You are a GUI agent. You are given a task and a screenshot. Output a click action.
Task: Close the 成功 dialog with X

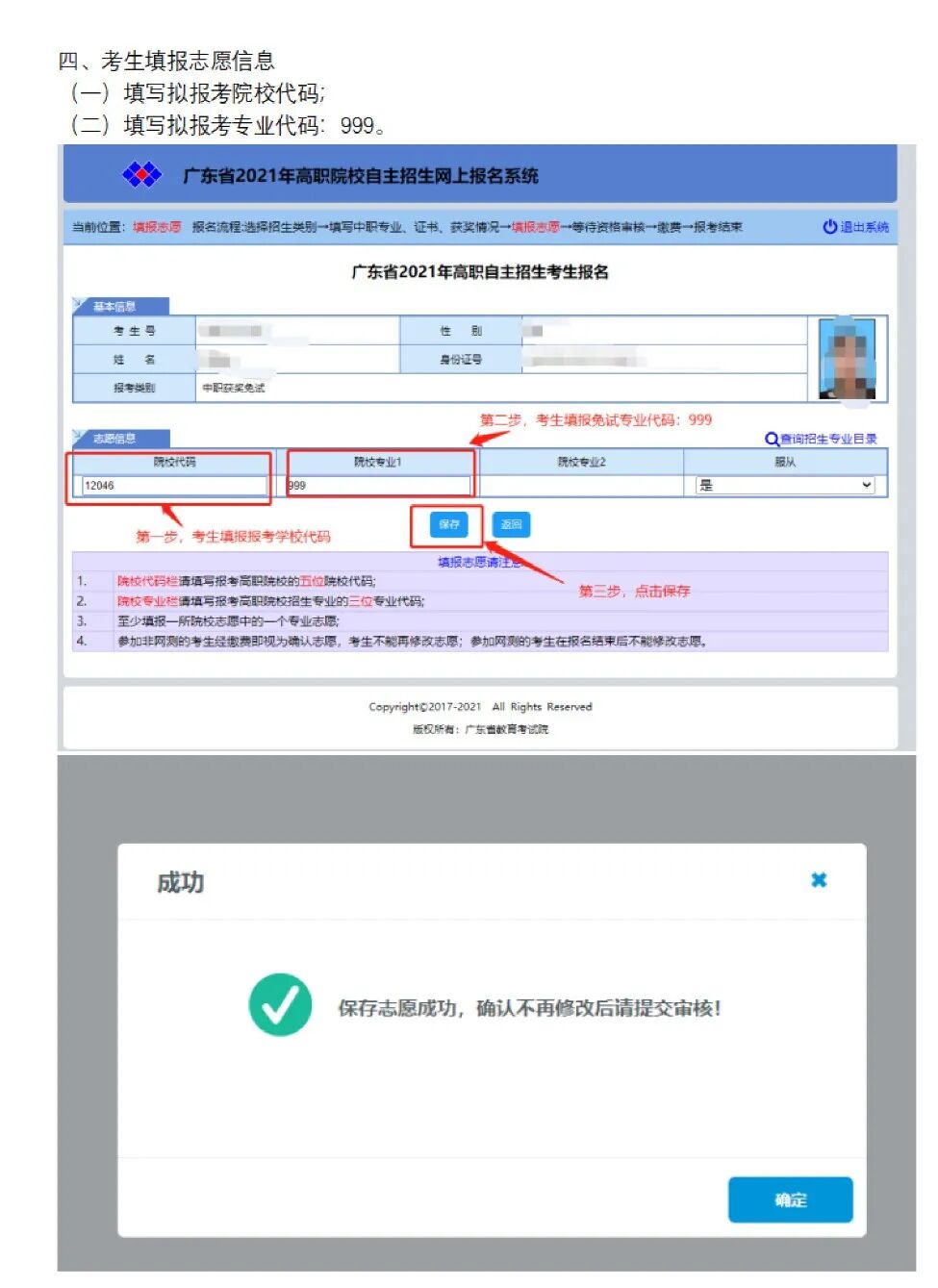coord(819,879)
